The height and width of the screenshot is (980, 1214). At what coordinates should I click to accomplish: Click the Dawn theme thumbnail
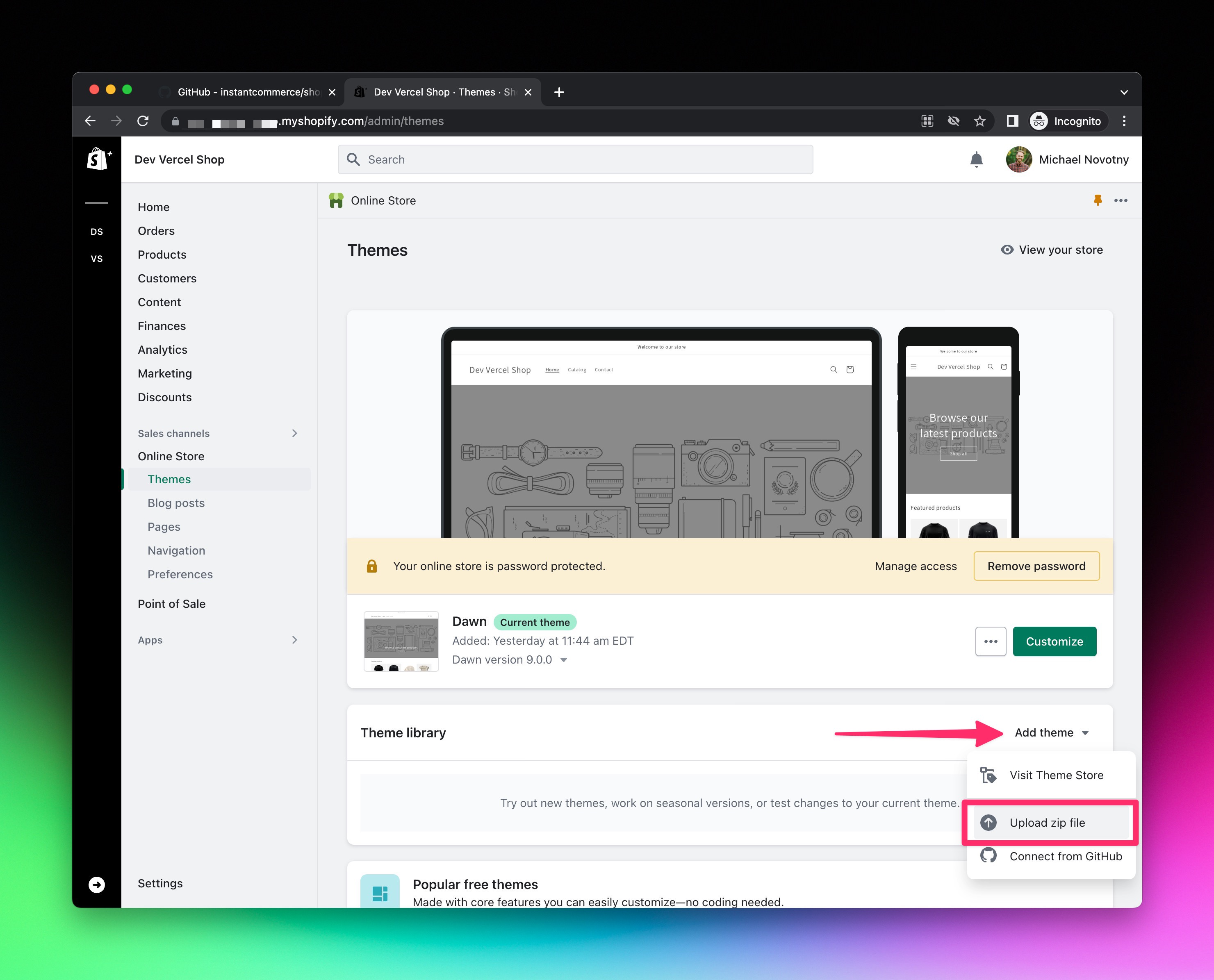click(x=401, y=641)
